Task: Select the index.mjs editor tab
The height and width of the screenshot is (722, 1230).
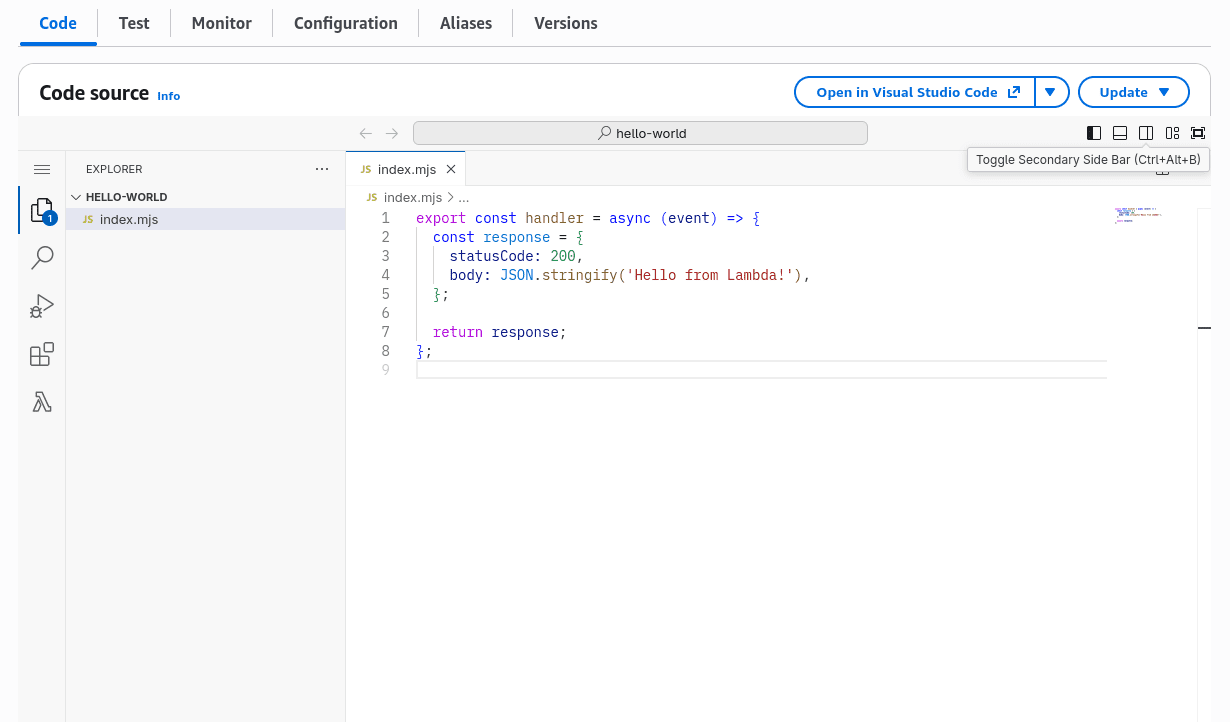Action: [x=406, y=169]
